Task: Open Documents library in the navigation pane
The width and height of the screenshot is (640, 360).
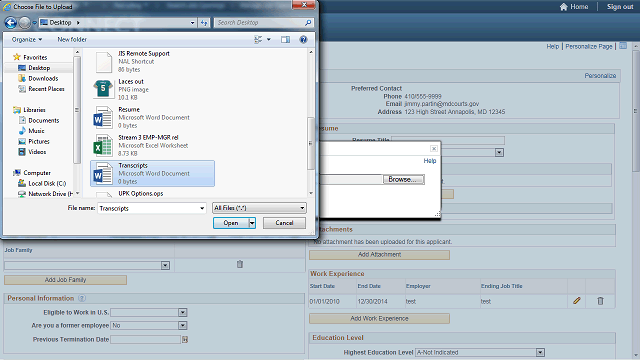Action: [44, 120]
